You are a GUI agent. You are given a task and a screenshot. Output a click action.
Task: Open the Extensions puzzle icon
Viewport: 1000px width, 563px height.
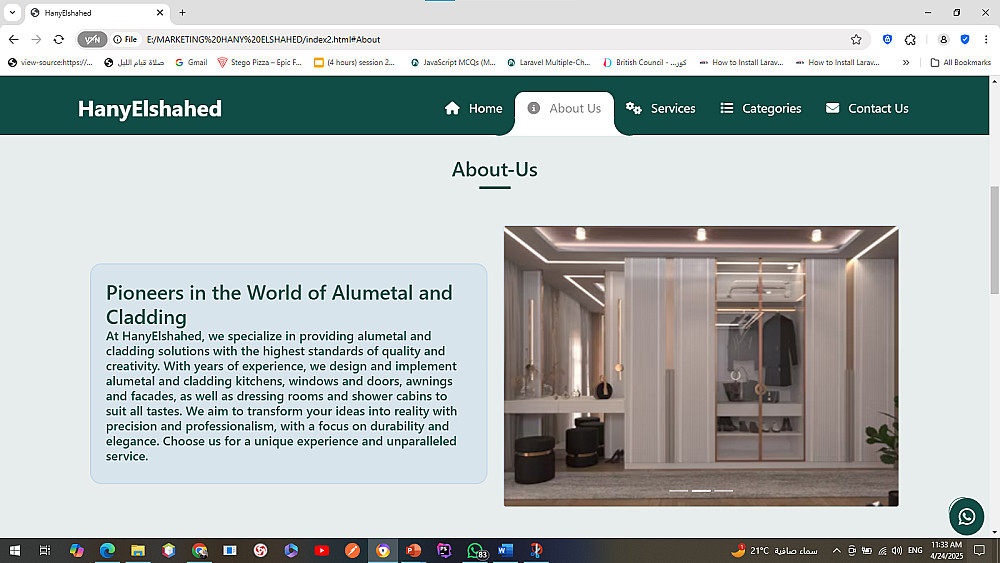click(x=910, y=40)
